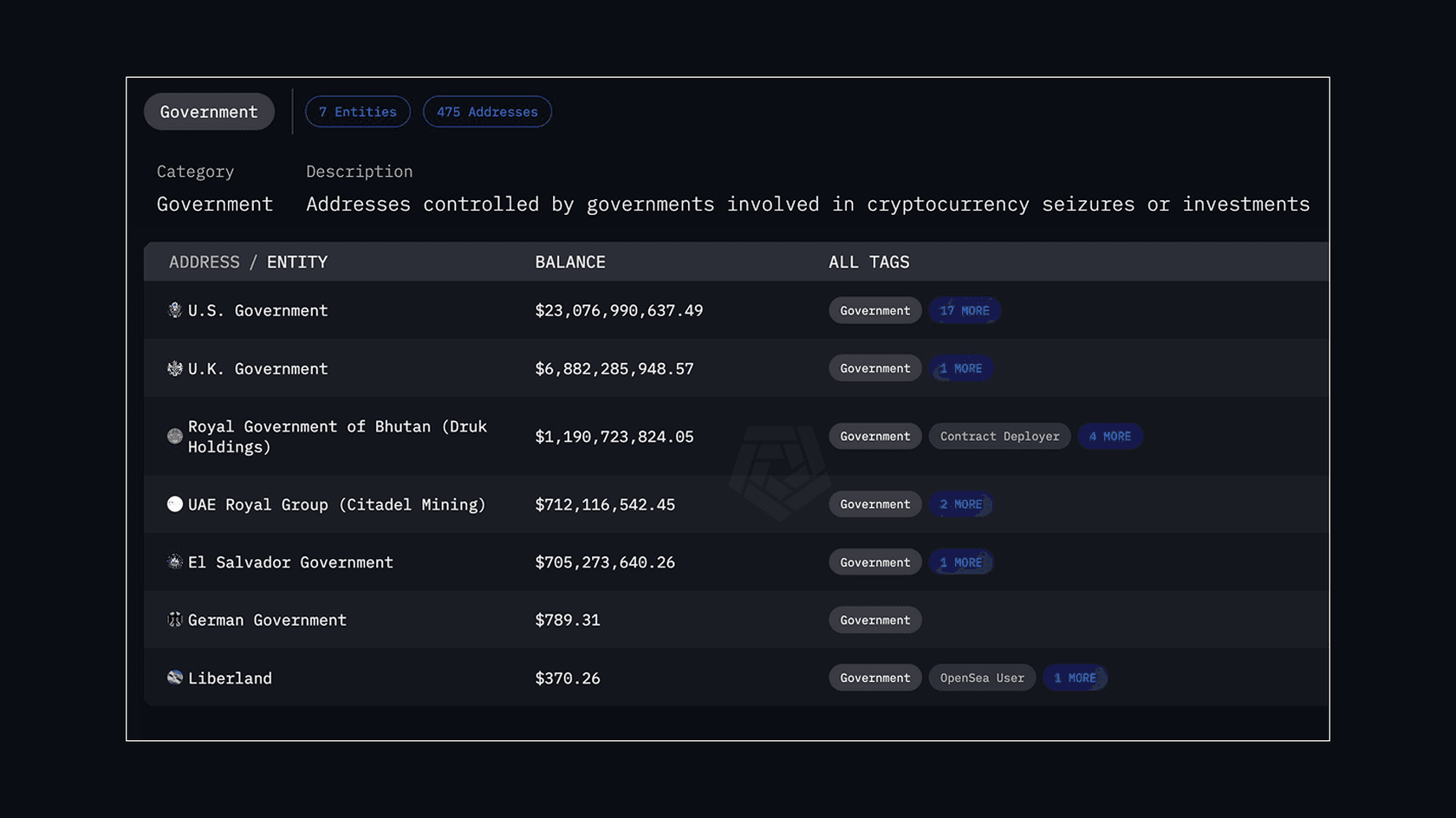Select the Government category pill
Viewport: 1456px width, 818px height.
coord(209,112)
